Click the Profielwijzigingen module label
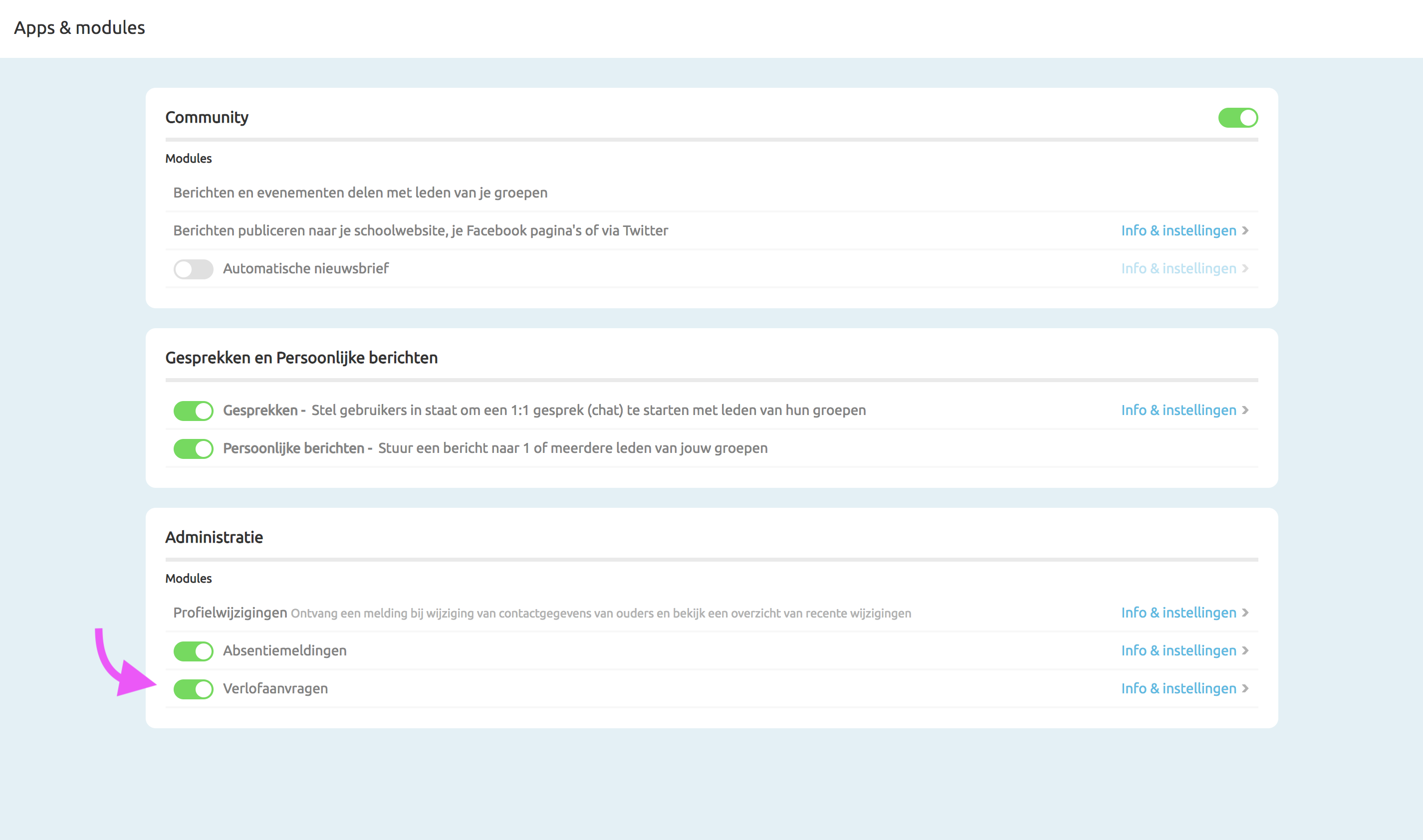Screen dimensions: 1423x840 click(230, 613)
